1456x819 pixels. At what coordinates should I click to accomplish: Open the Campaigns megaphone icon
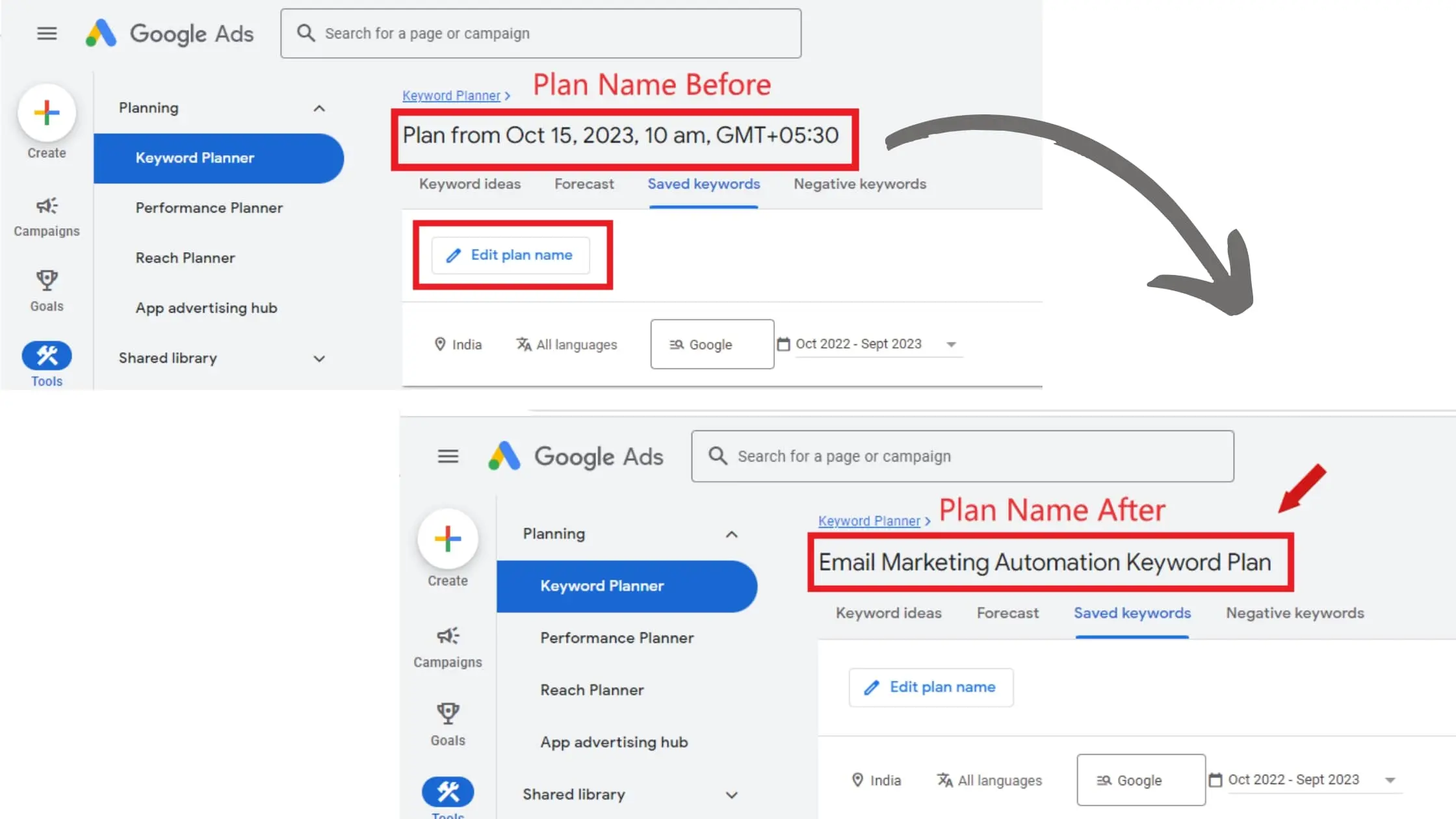[46, 206]
